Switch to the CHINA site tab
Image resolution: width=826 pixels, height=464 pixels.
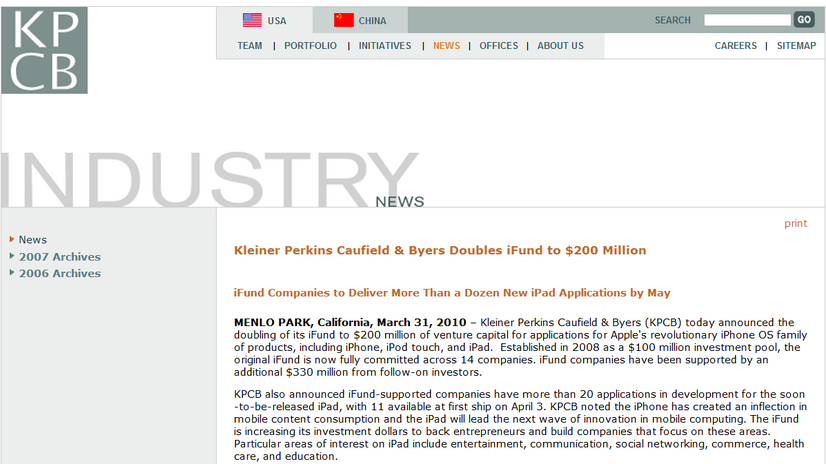360,21
